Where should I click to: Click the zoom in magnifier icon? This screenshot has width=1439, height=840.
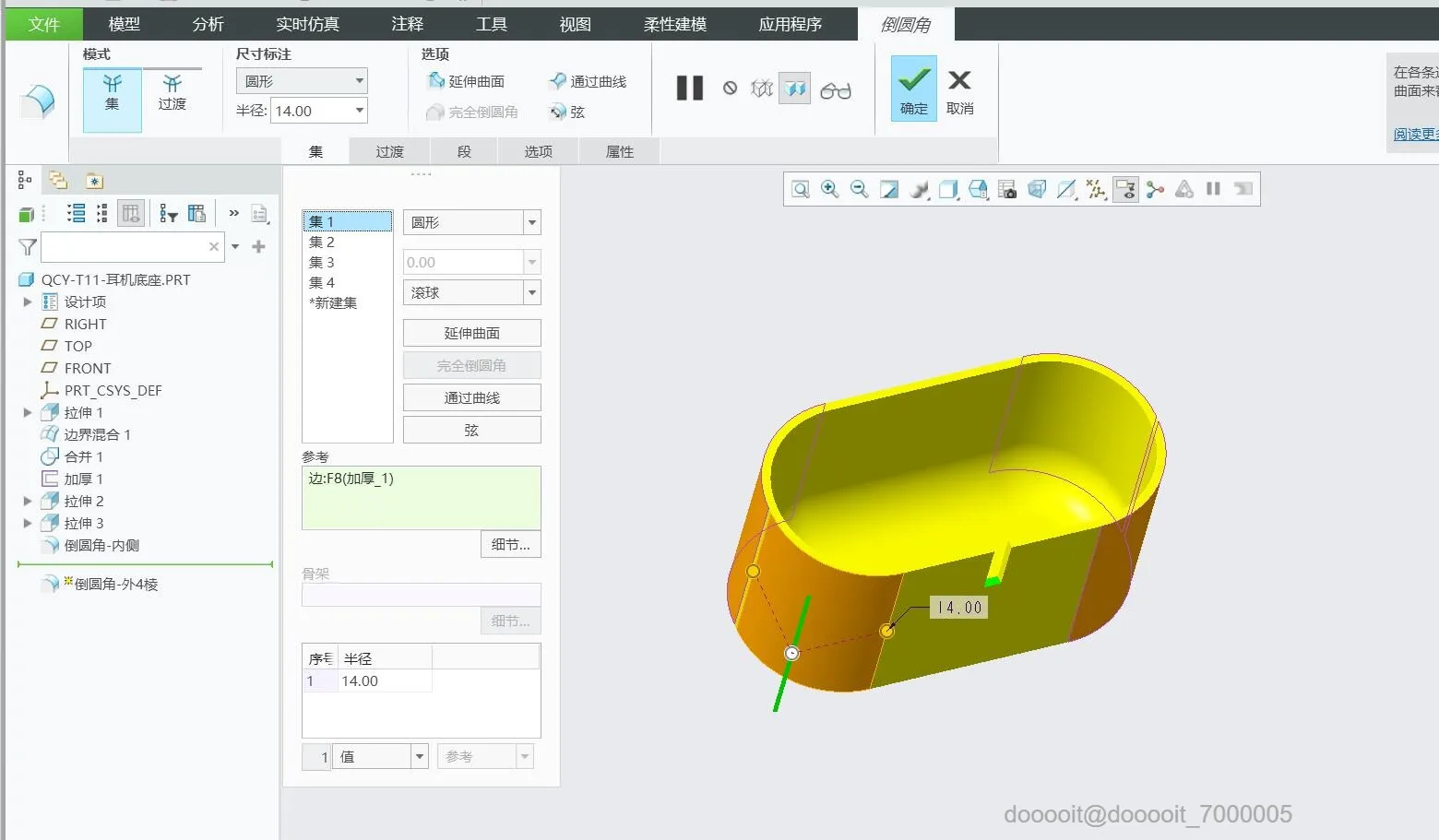[830, 189]
